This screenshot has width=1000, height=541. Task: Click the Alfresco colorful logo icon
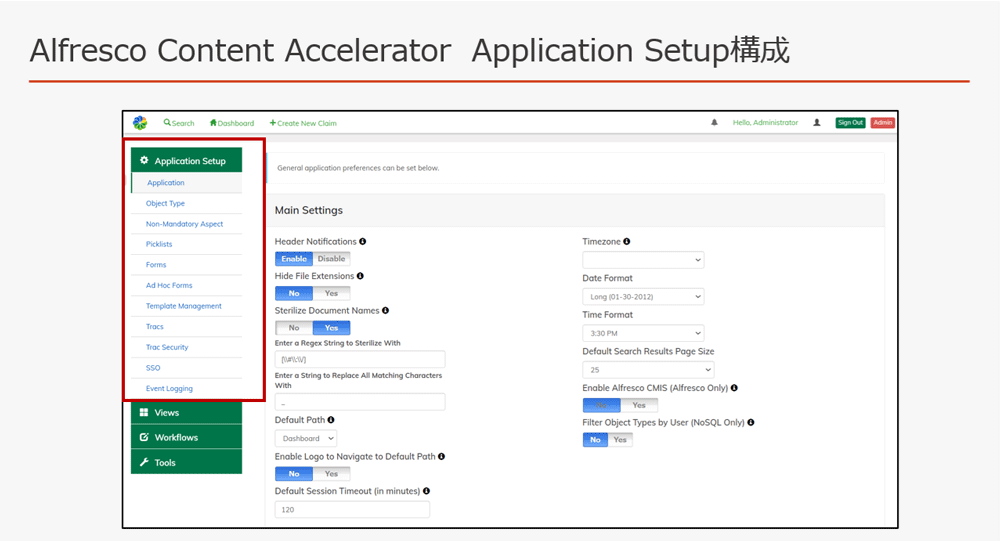[x=140, y=122]
